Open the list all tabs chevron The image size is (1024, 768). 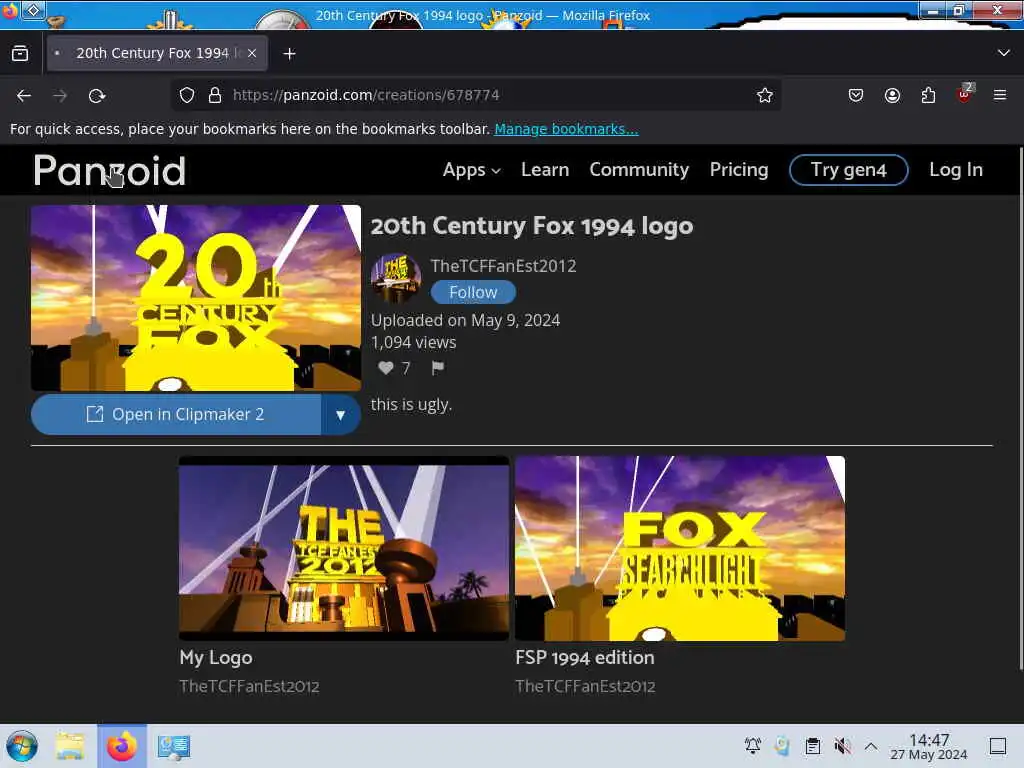pyautogui.click(x=1004, y=53)
